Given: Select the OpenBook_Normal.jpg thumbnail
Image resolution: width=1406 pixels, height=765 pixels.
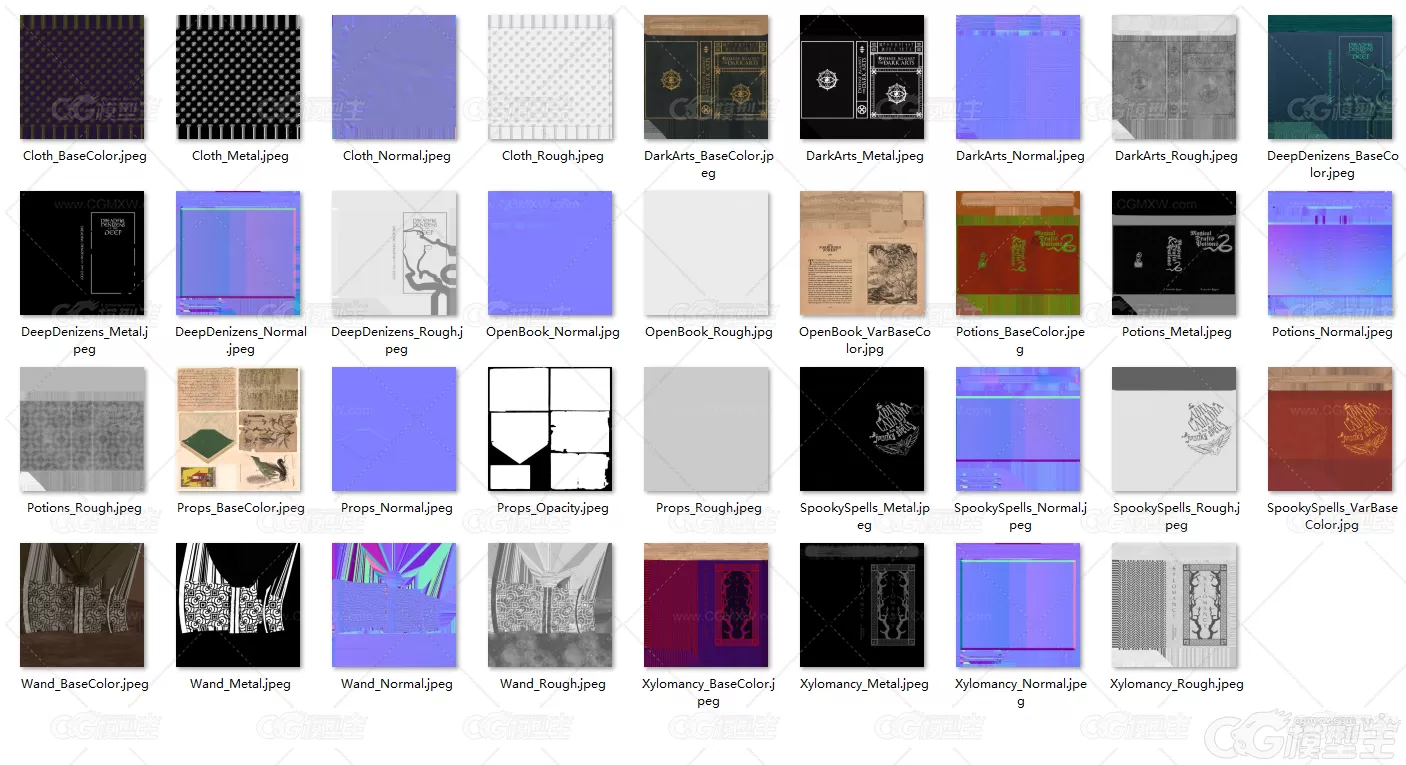Looking at the screenshot, I should pos(550,253).
